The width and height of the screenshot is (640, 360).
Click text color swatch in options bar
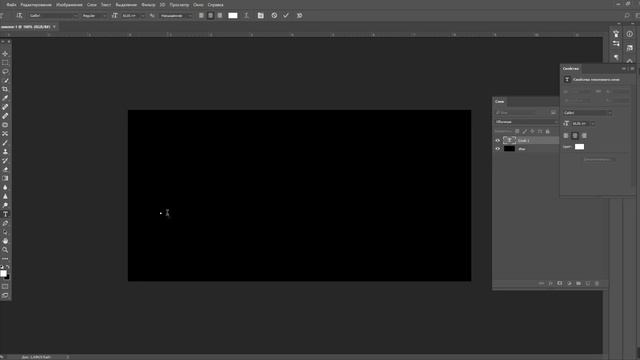[x=233, y=16]
